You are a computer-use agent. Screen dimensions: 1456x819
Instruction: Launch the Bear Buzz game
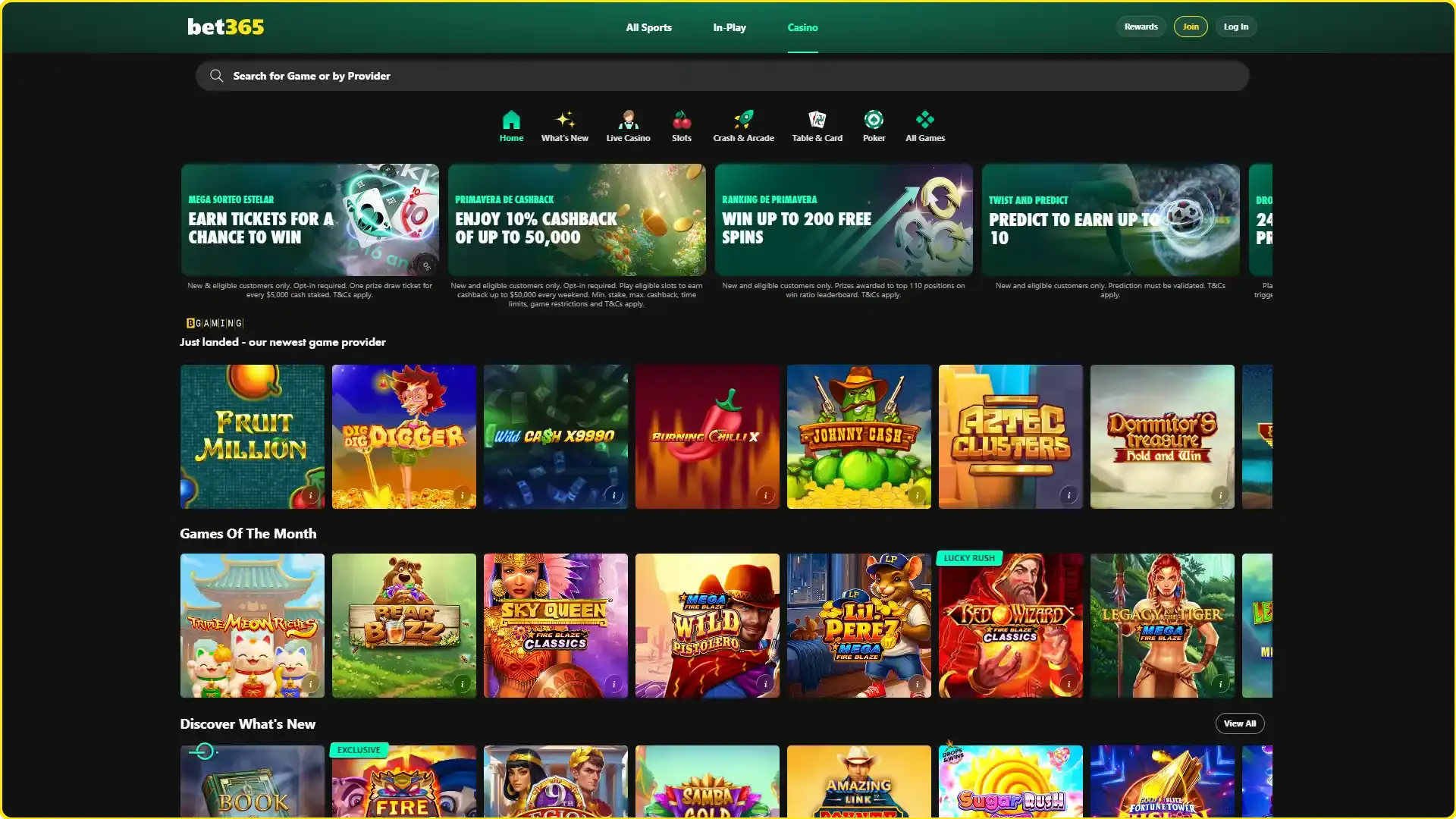coord(404,626)
